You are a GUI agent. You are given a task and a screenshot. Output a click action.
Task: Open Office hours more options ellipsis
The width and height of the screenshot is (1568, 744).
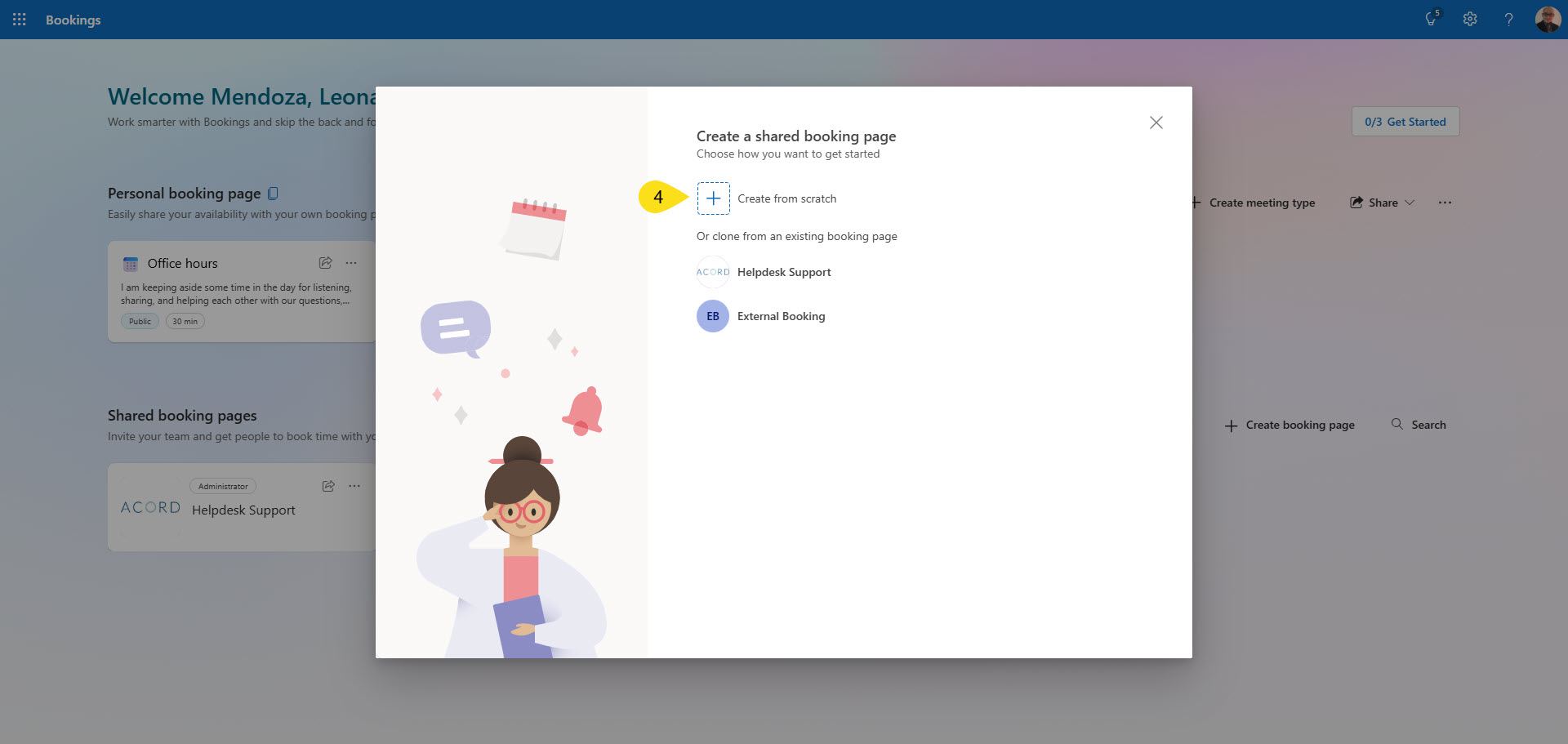point(351,263)
